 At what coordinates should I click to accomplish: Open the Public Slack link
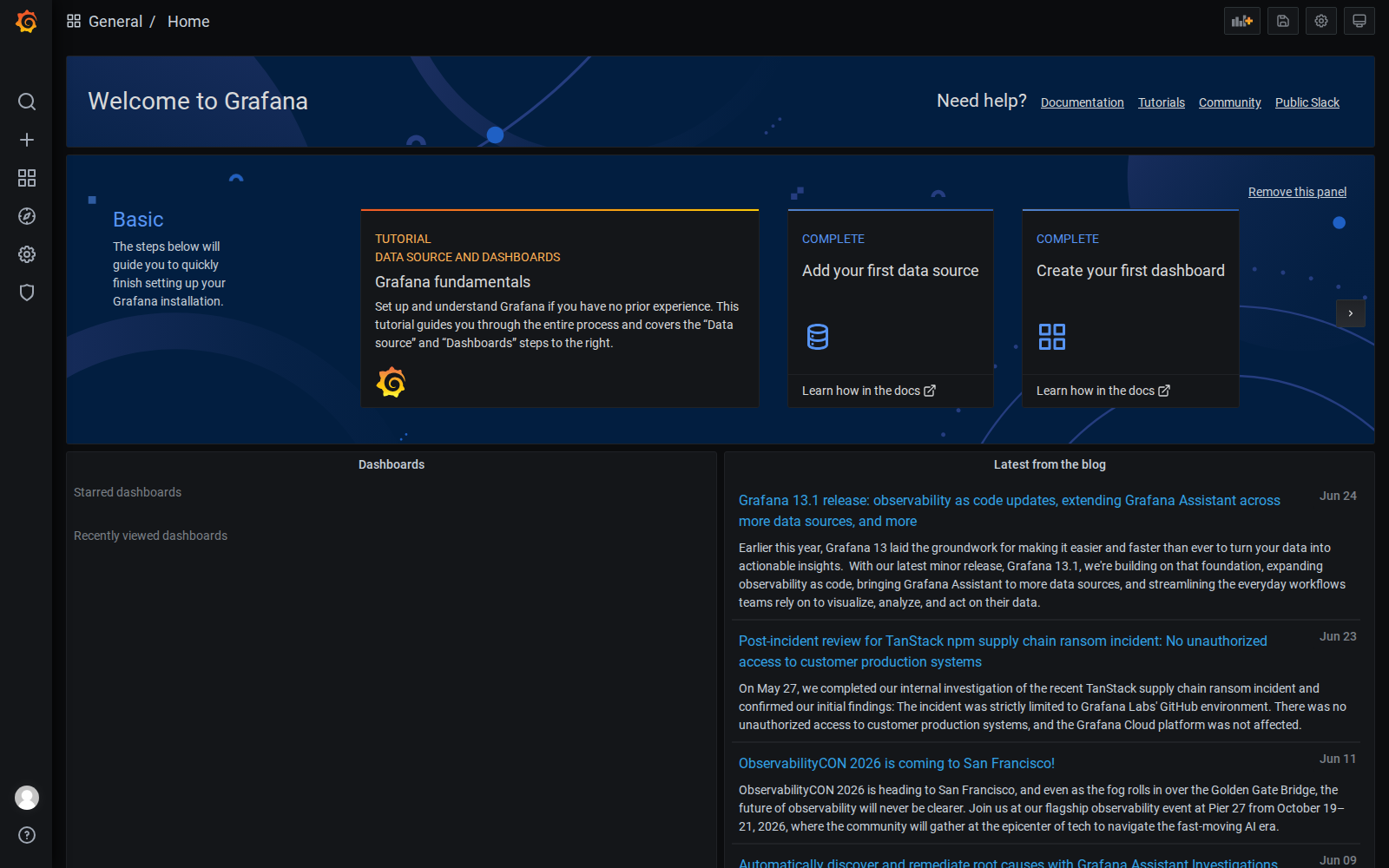click(1307, 102)
